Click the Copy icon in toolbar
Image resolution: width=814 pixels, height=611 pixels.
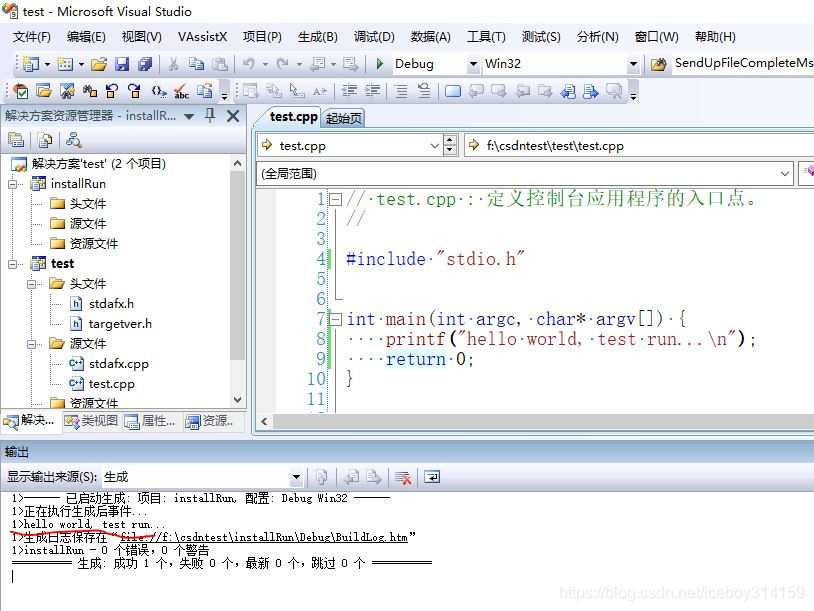(x=196, y=64)
